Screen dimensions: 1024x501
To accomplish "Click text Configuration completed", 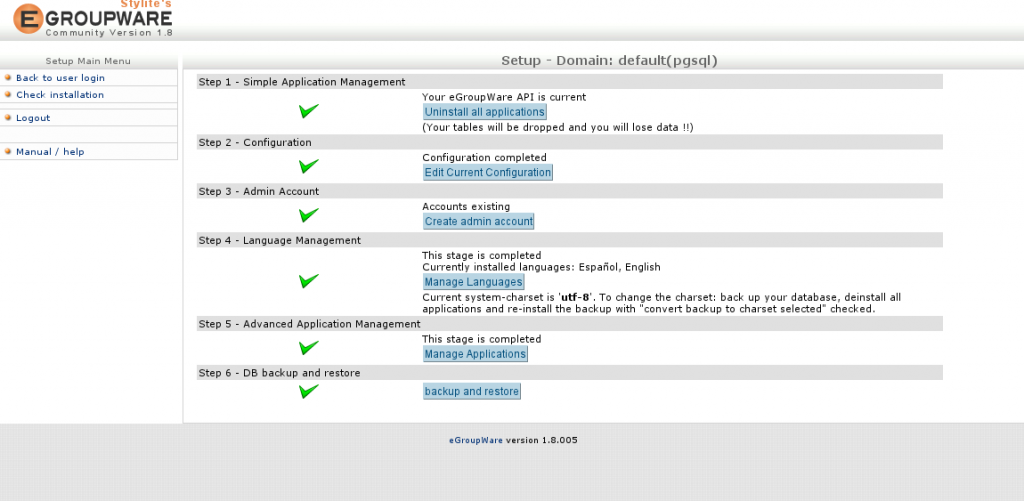I will click(x=485, y=157).
